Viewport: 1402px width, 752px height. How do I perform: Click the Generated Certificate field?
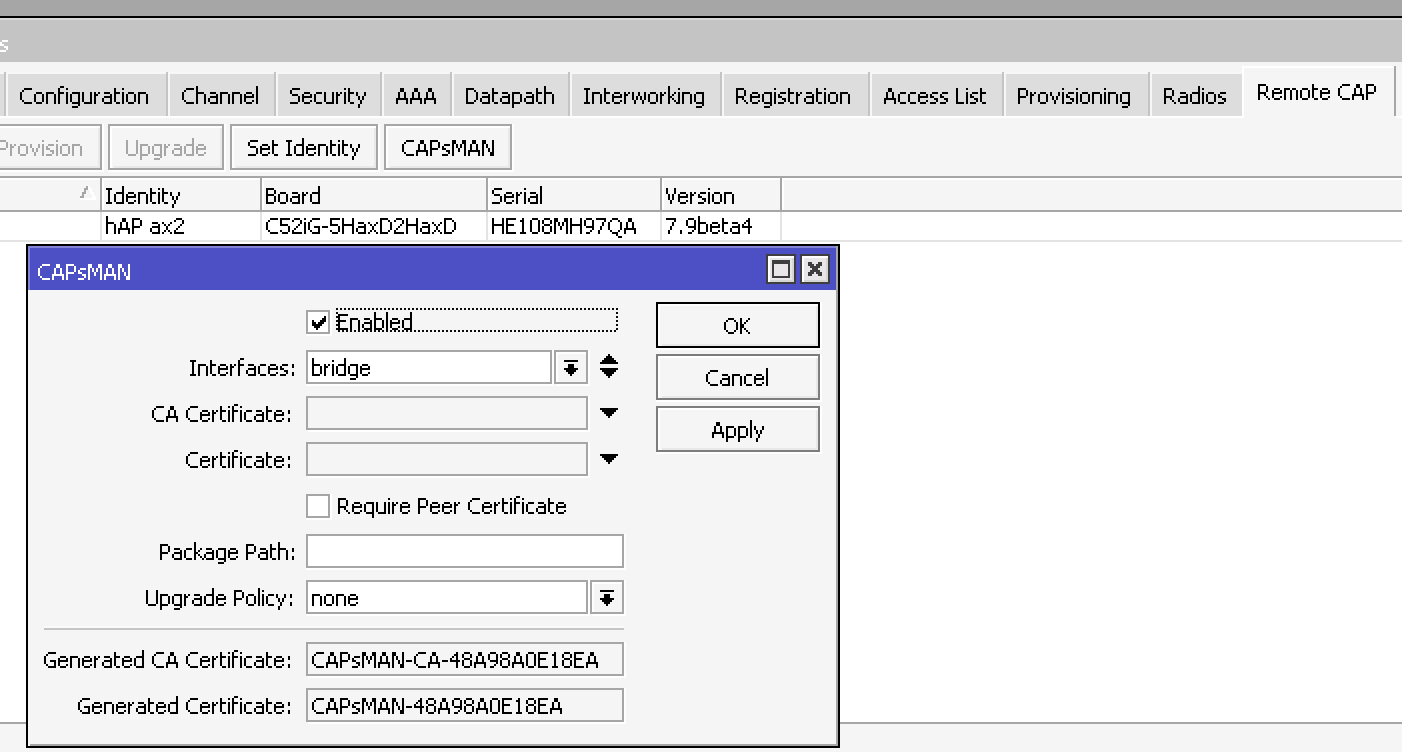pyautogui.click(x=464, y=706)
